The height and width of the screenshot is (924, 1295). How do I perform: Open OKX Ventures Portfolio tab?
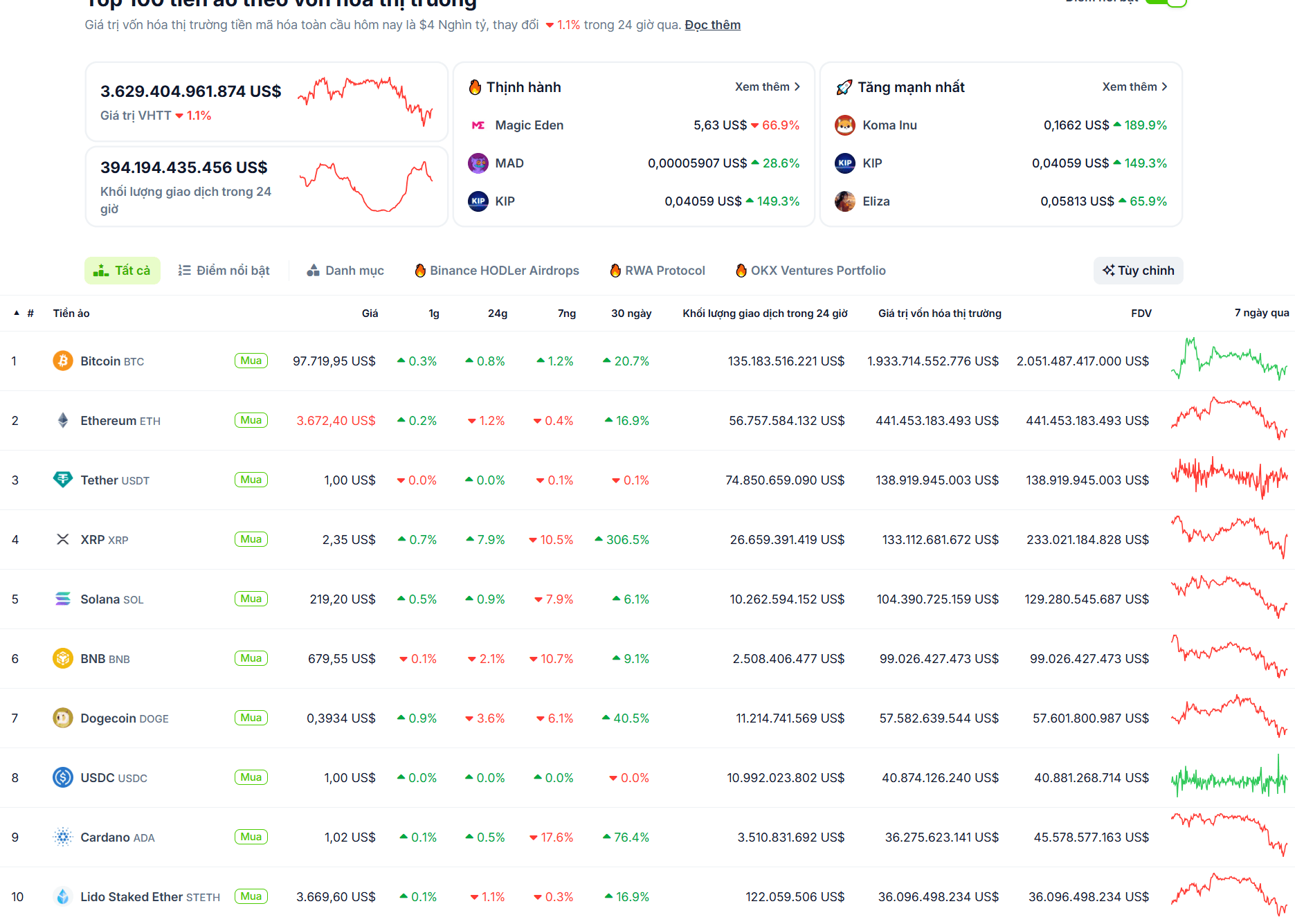click(x=810, y=271)
